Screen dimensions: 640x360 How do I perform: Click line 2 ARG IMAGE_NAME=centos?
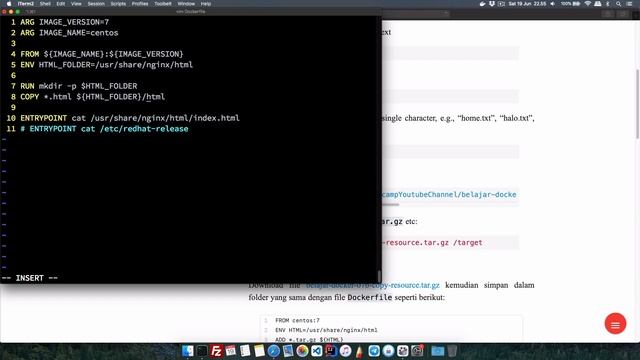tap(69, 33)
